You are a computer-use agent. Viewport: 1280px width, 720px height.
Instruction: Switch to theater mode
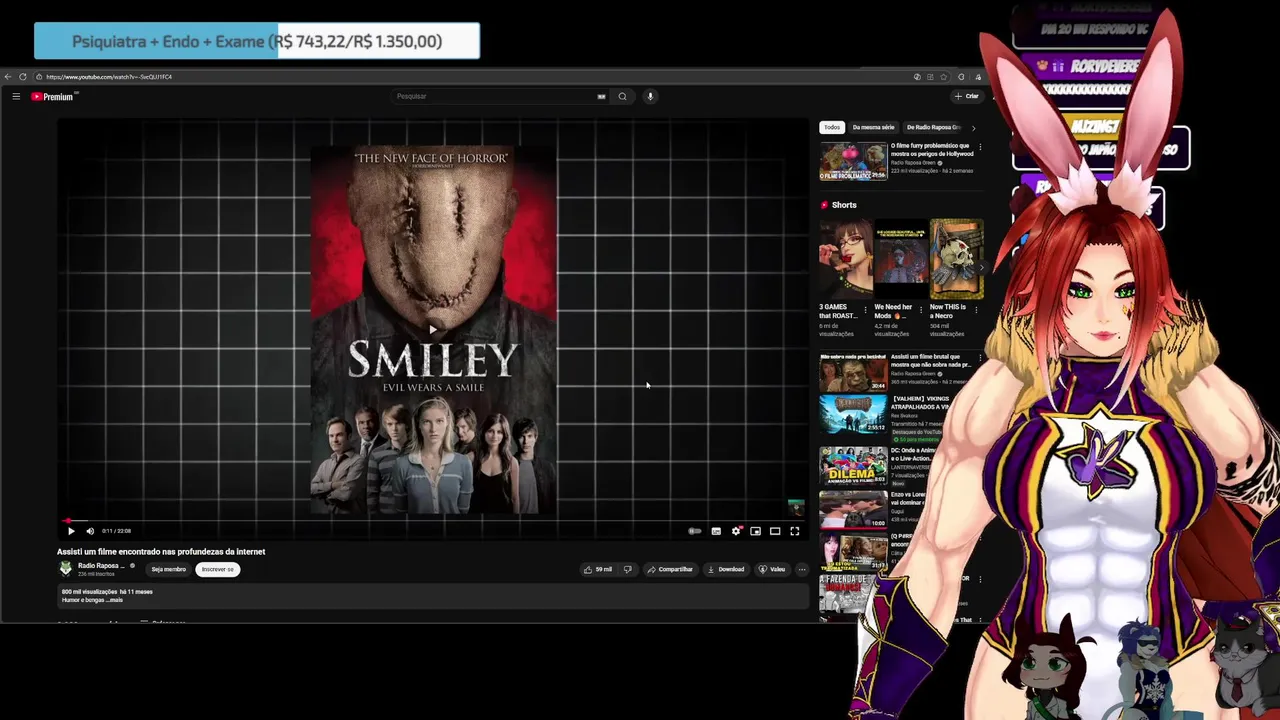pos(775,531)
